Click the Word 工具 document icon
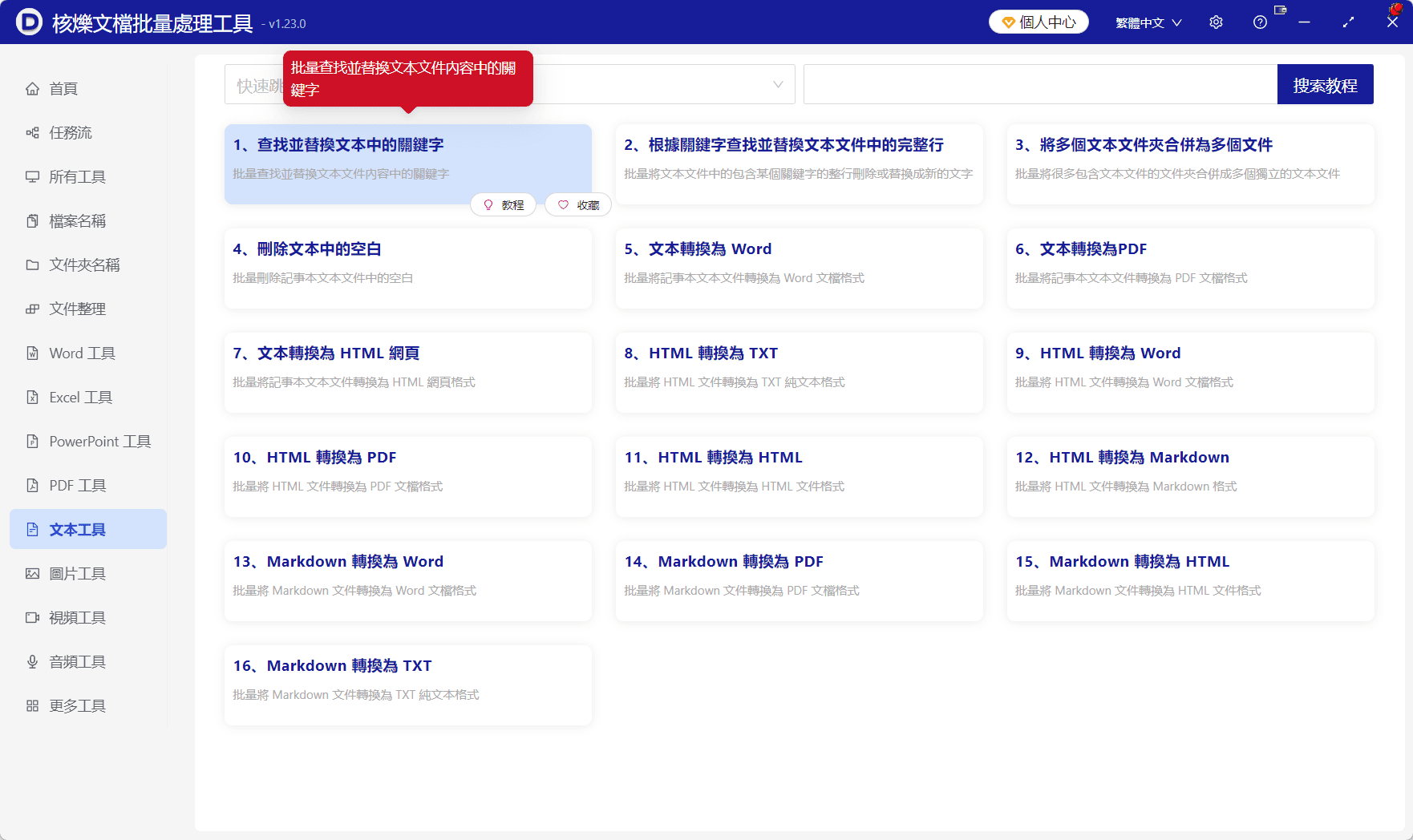The height and width of the screenshot is (840, 1413). pos(32,353)
